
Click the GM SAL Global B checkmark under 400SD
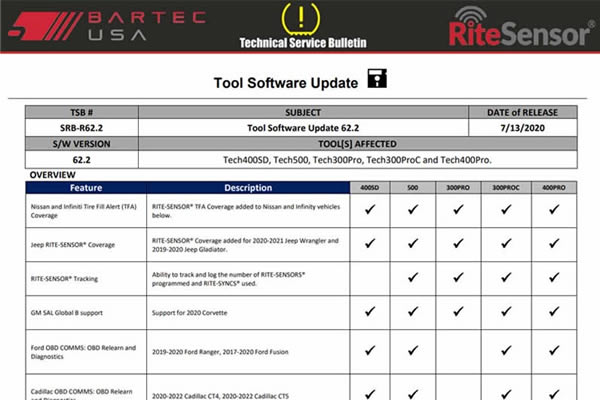click(370, 312)
